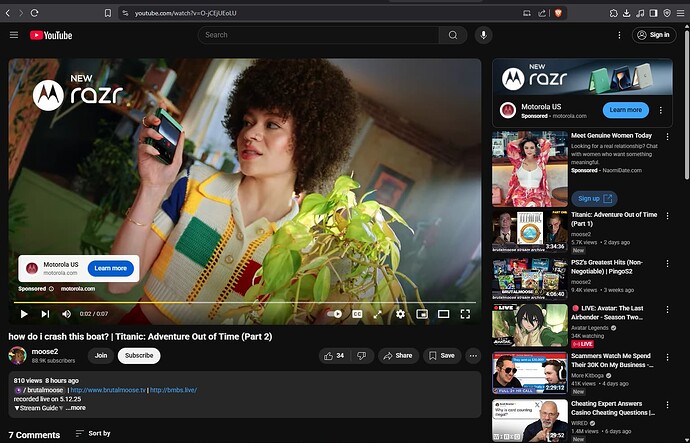The height and width of the screenshot is (443, 690).
Task: Share this video
Action: (398, 356)
